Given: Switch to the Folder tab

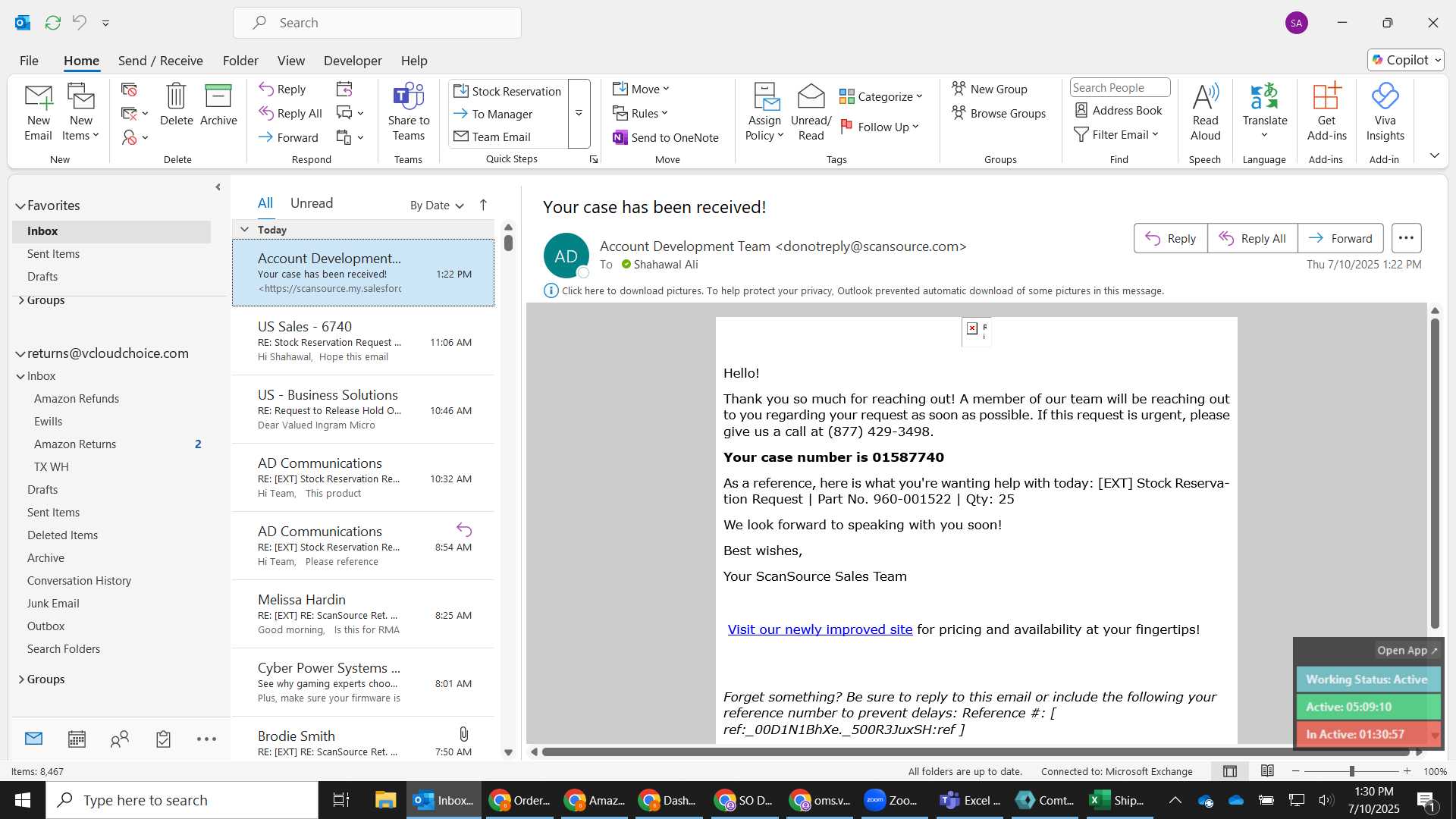Looking at the screenshot, I should pos(240,61).
